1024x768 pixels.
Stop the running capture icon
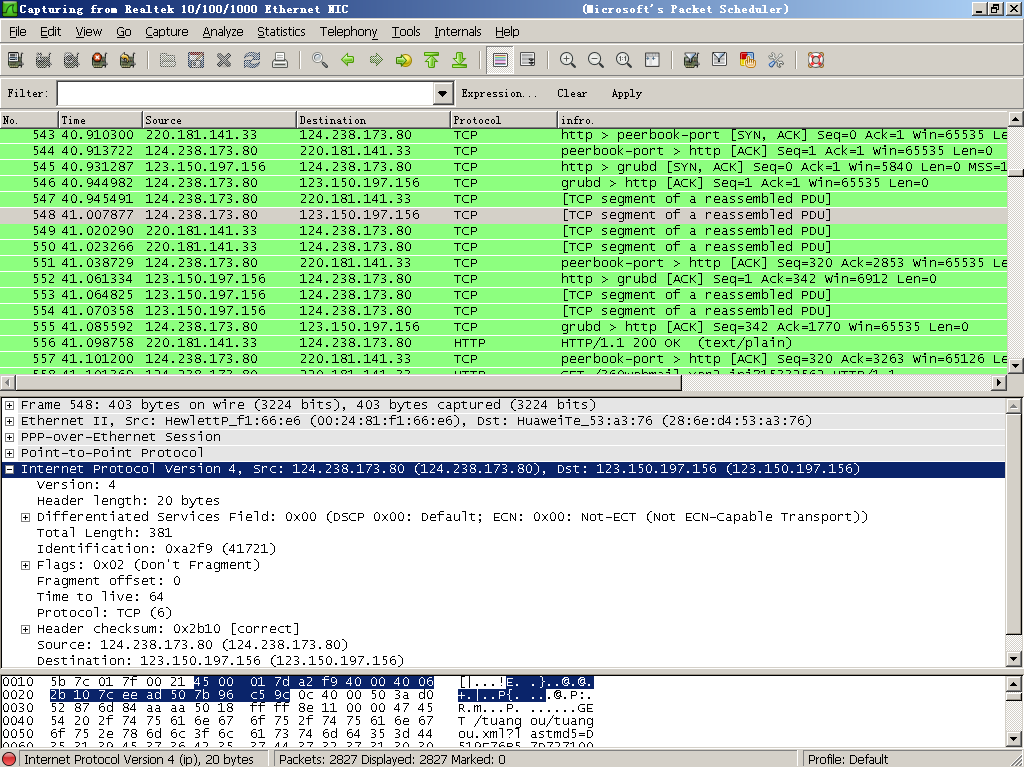100,60
